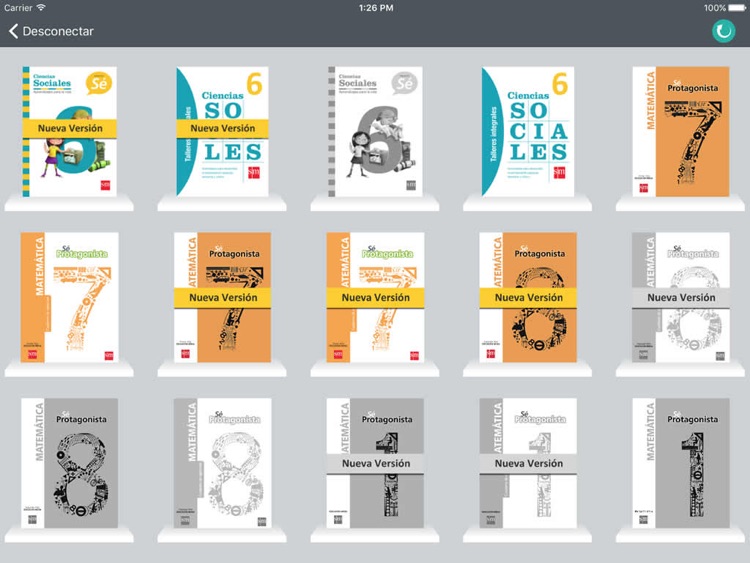Open gray Matemática 8 Protagonista book
Screen dimensions: 750x563
click(70, 463)
